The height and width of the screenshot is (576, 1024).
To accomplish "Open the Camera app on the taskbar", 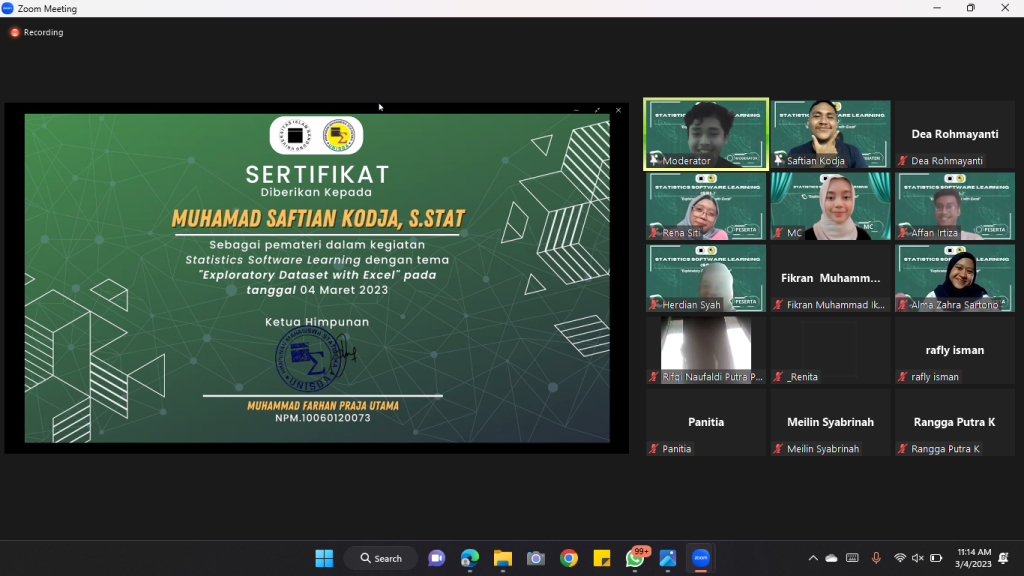I will pyautogui.click(x=536, y=558).
